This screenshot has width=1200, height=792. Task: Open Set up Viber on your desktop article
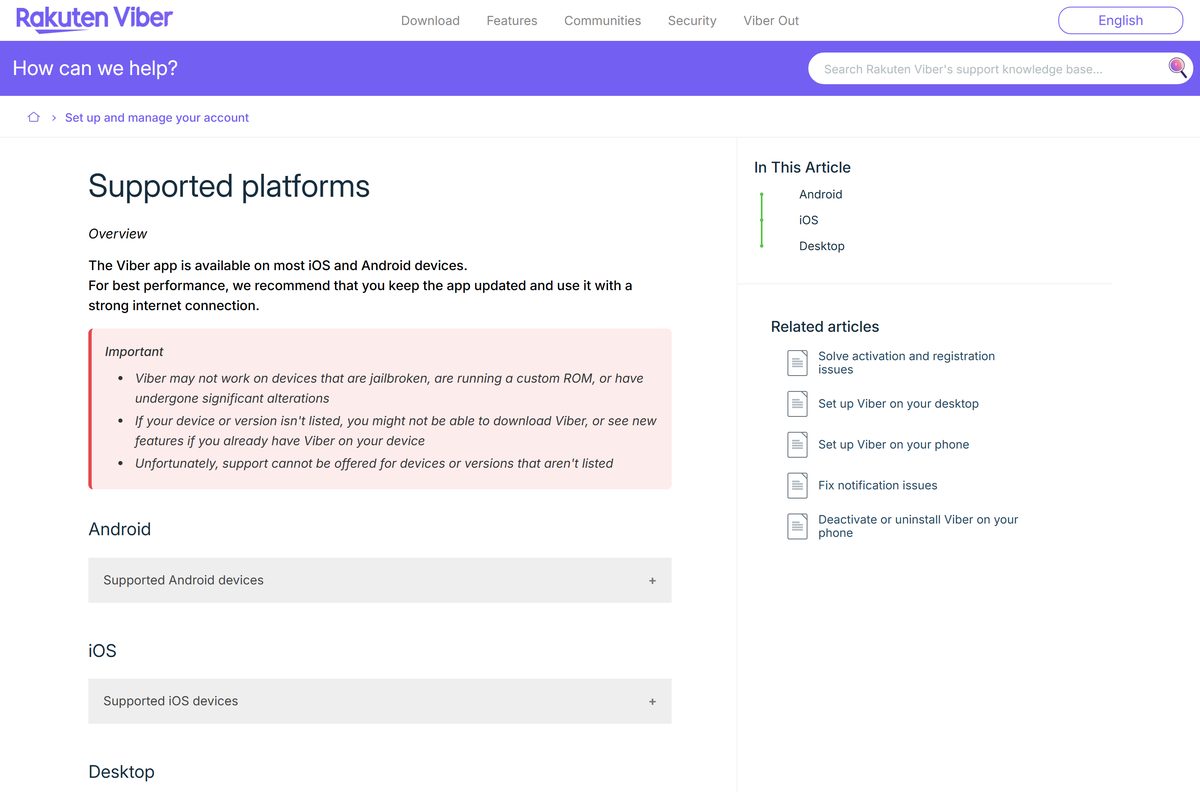899,404
